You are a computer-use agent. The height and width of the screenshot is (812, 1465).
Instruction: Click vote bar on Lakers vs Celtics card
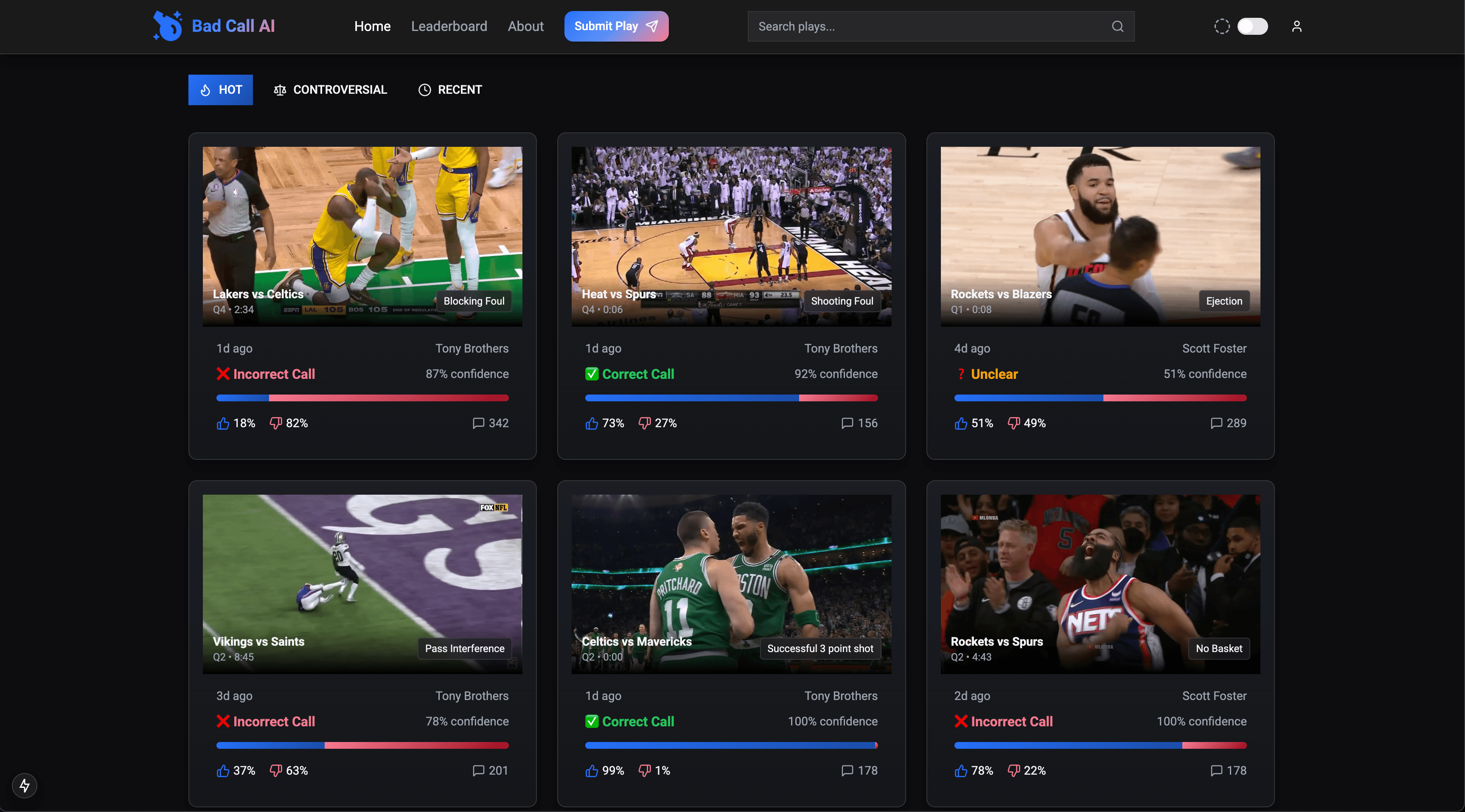362,398
